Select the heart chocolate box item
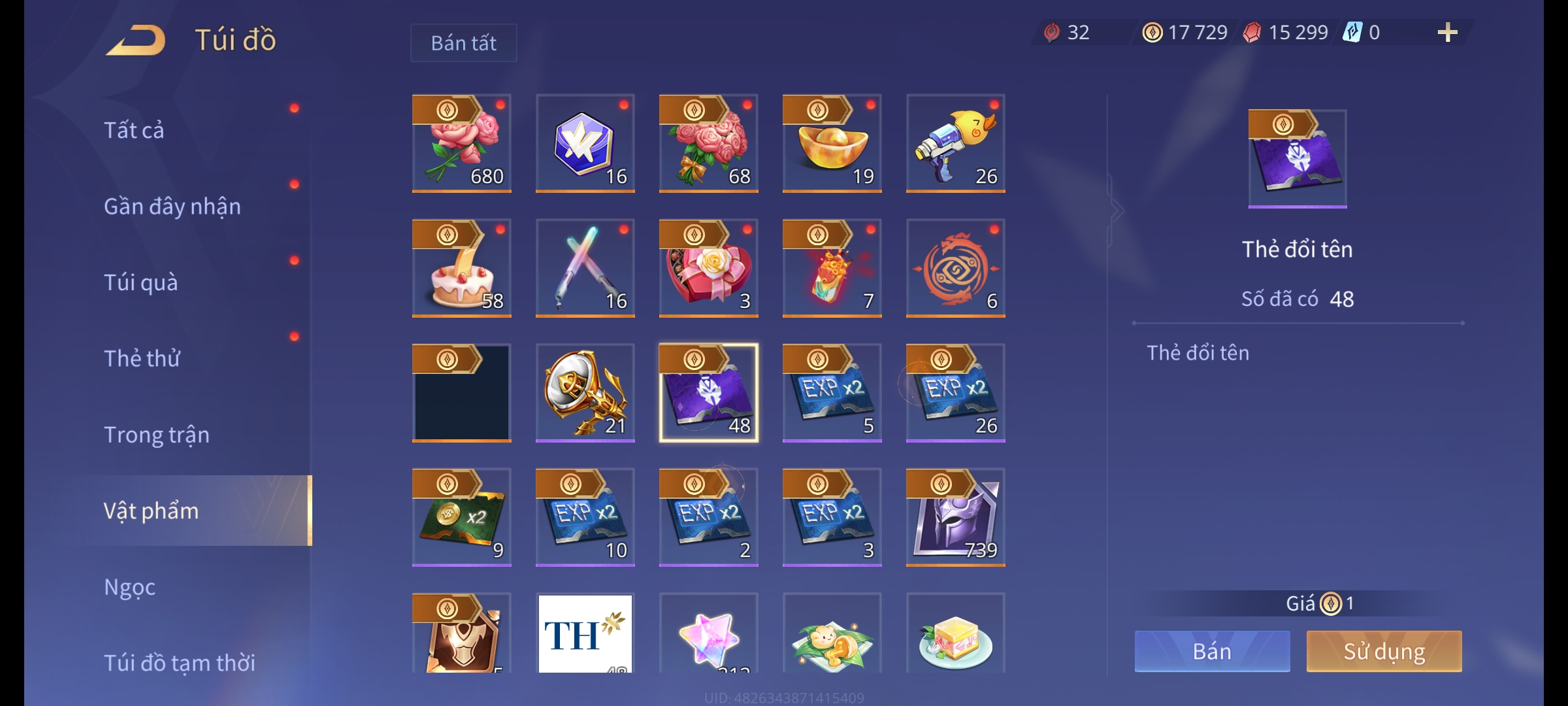1568x706 pixels. [x=708, y=268]
